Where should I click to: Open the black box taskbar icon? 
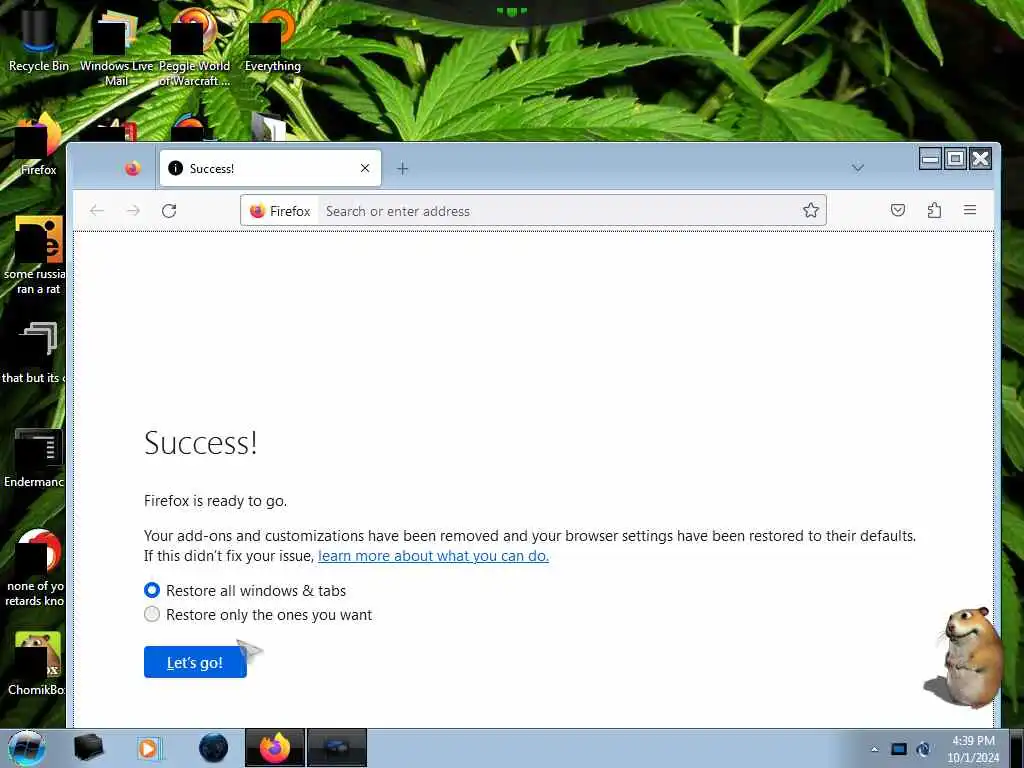point(88,748)
